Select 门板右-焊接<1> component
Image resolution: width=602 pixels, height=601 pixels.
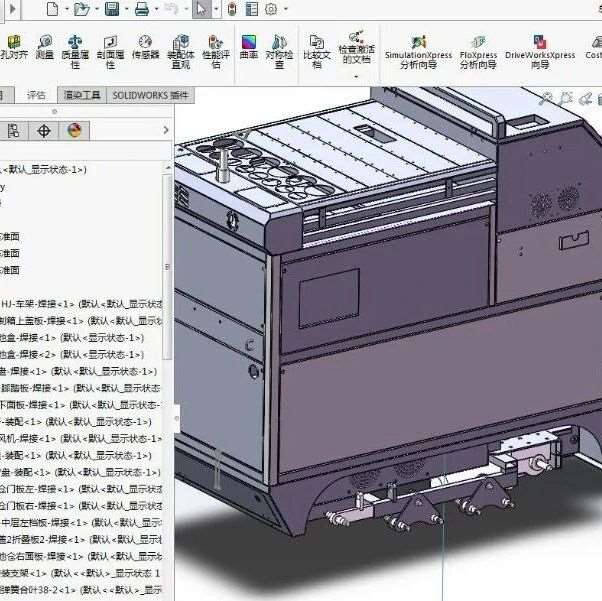pyautogui.click(x=81, y=506)
